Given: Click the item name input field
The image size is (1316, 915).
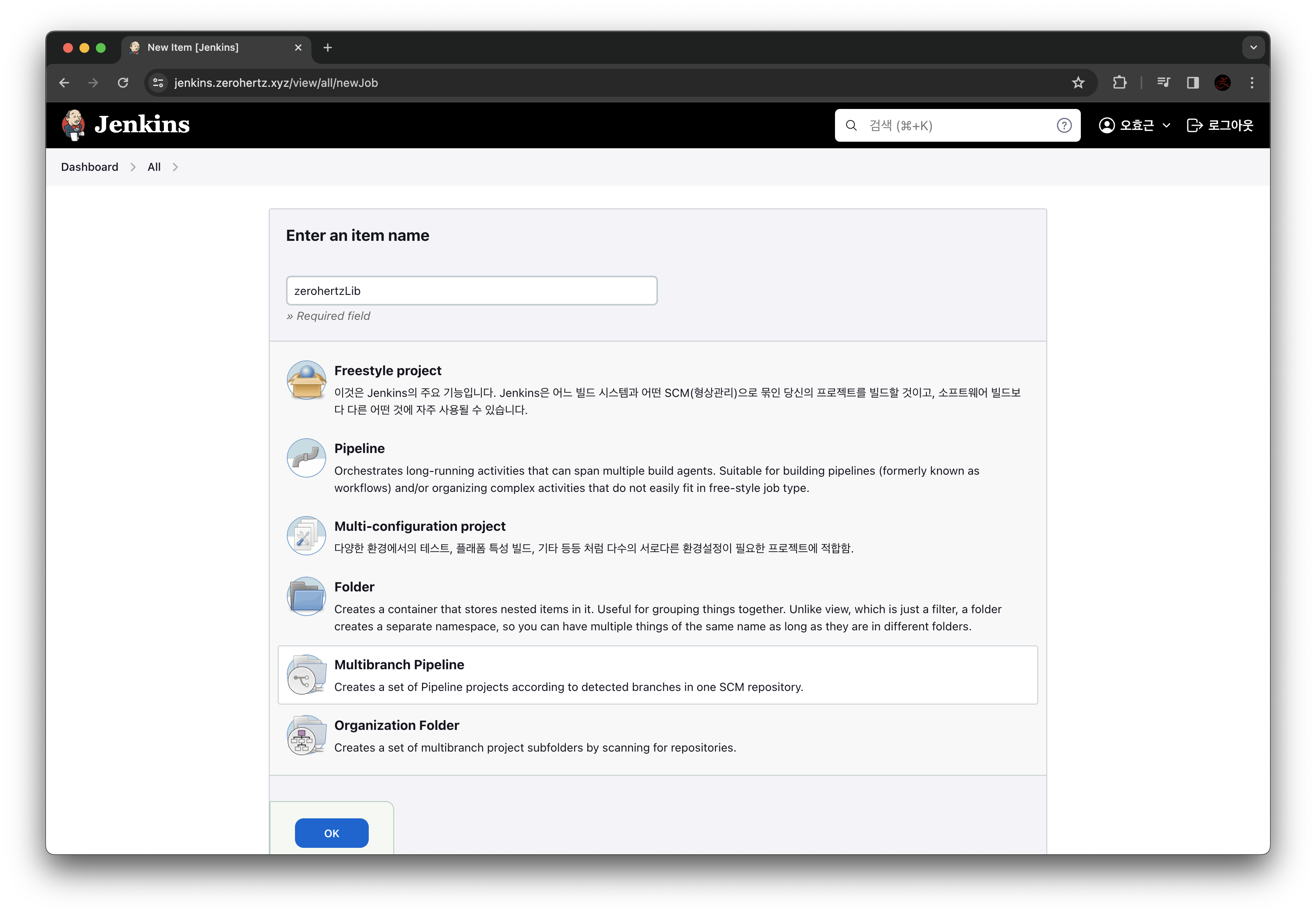Looking at the screenshot, I should 472,290.
